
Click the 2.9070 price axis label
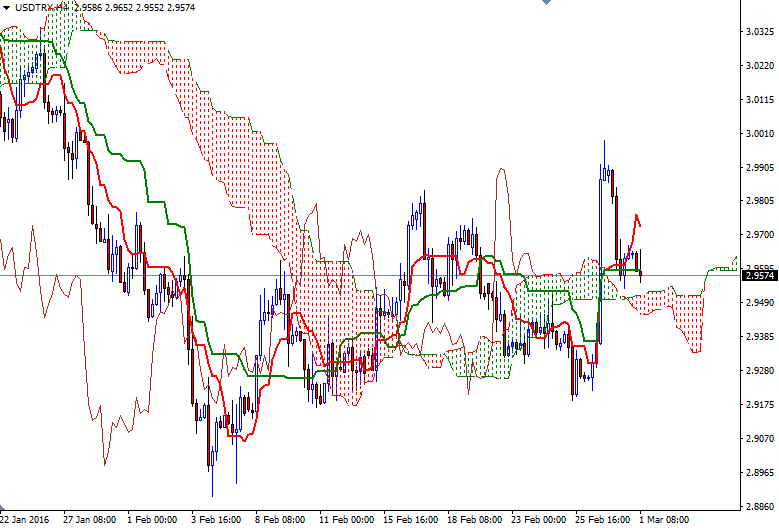(x=760, y=438)
